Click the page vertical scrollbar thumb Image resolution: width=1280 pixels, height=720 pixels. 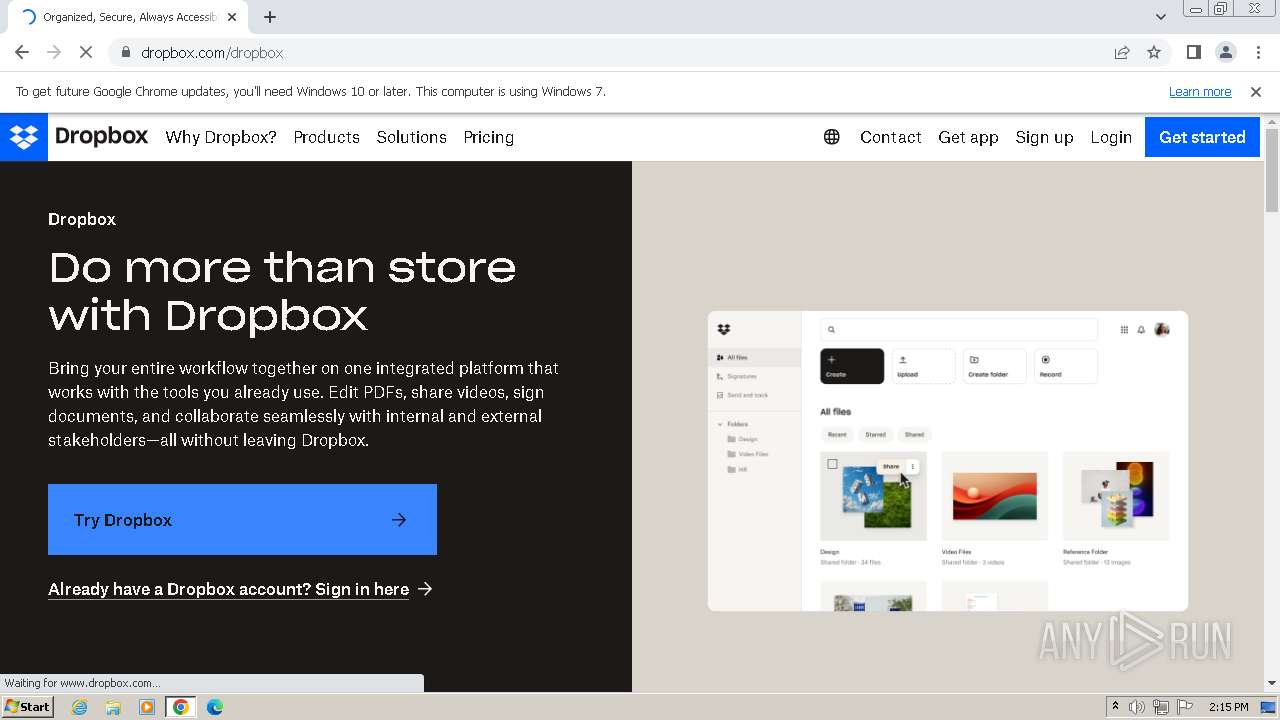(1272, 170)
